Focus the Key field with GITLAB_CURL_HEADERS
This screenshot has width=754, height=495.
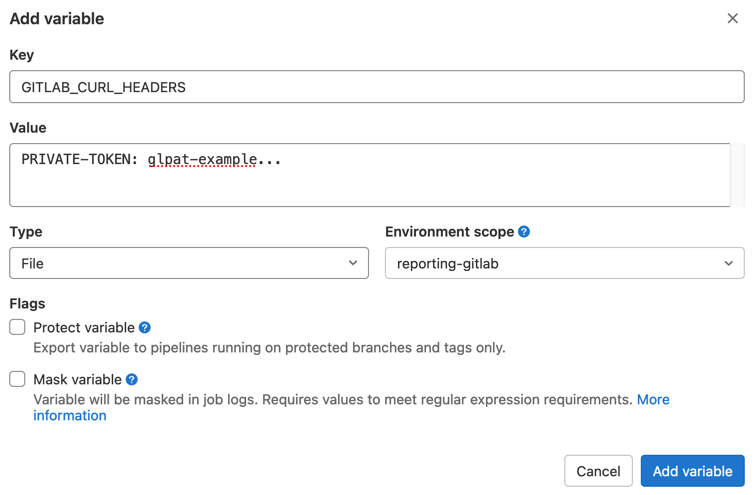[376, 87]
